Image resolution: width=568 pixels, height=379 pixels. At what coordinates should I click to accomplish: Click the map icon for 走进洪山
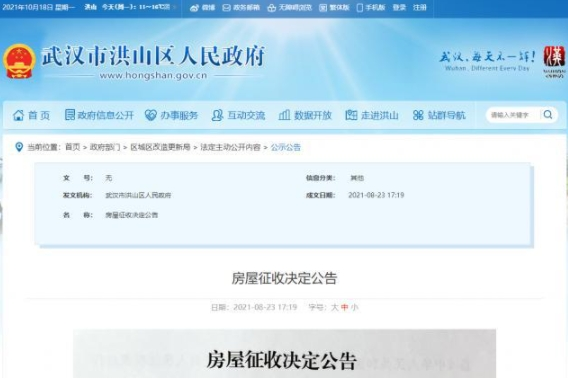point(351,115)
